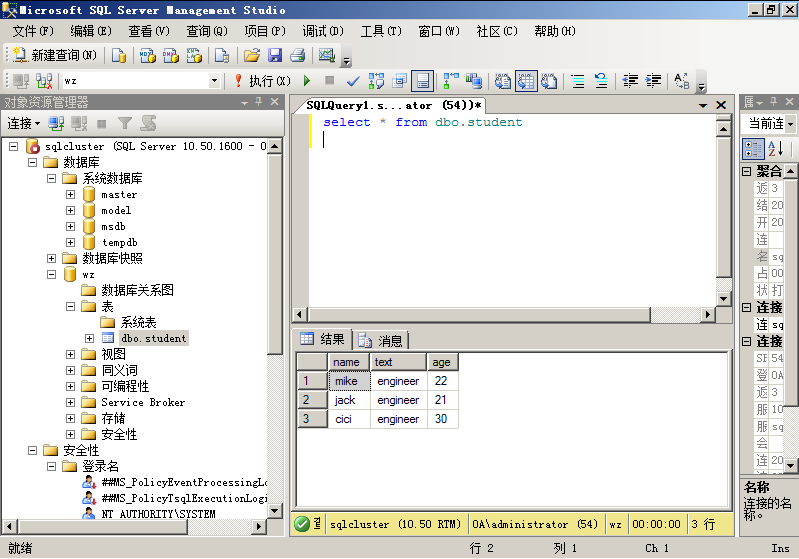Uncomment the selected lines icon

point(601,81)
